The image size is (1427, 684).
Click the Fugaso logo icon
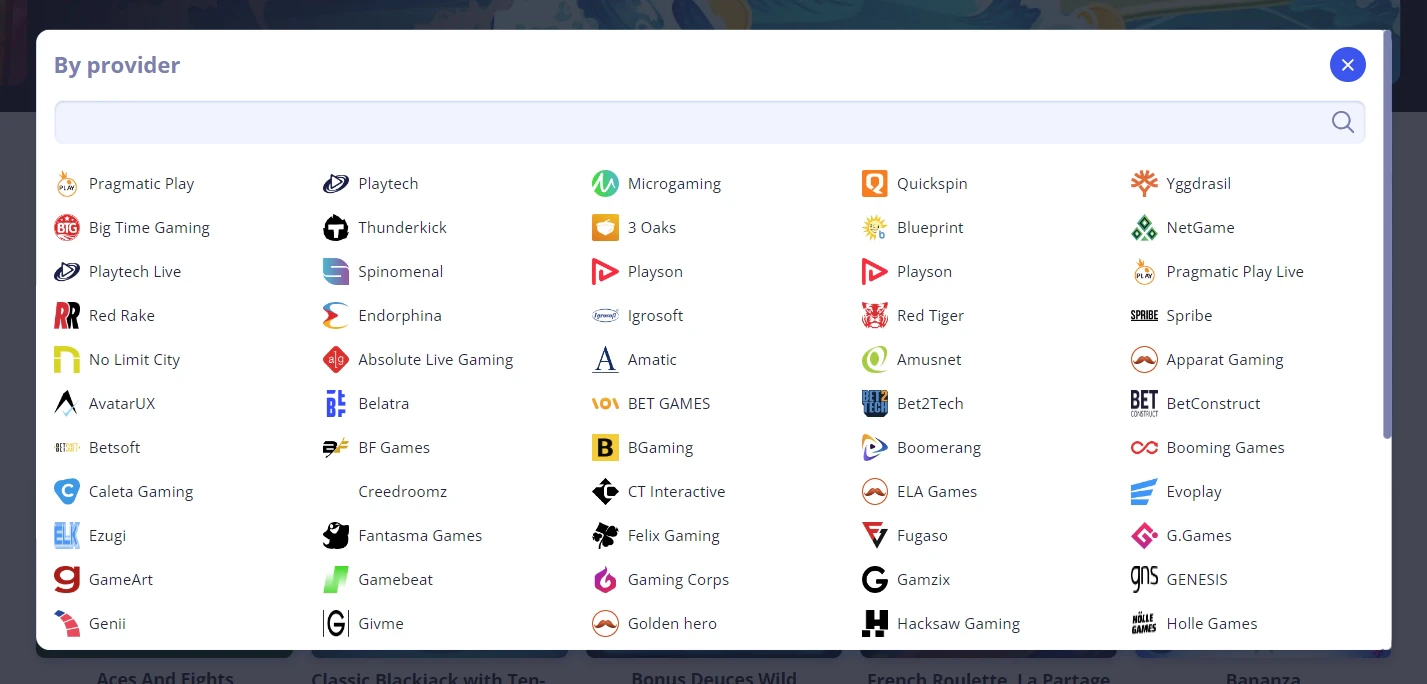tap(875, 536)
